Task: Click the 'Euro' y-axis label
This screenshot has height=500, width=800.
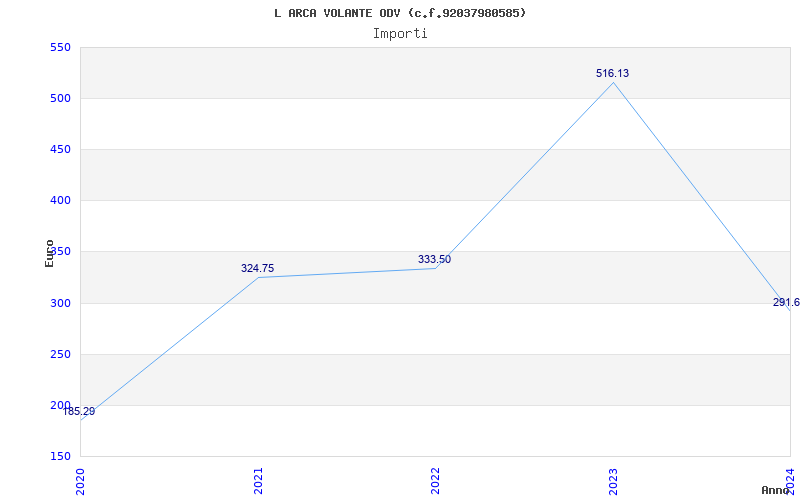Action: (x=49, y=254)
